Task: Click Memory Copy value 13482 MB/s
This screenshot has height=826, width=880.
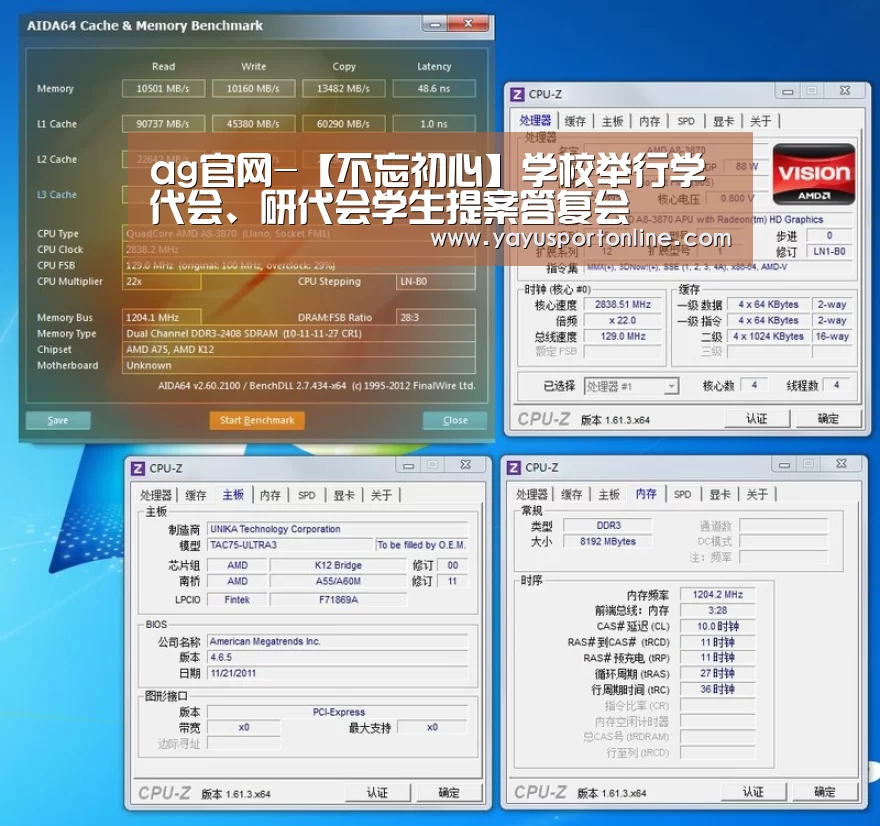Action: coord(343,89)
